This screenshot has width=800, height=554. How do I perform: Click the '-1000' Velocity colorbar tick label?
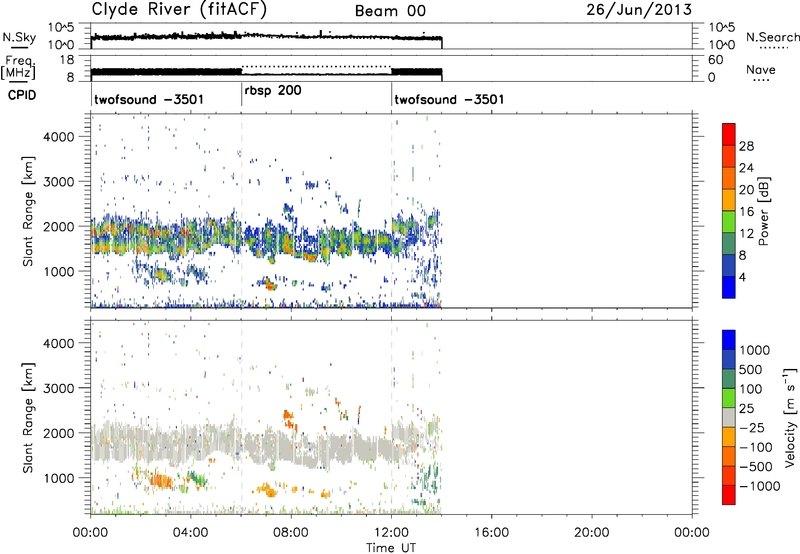point(760,486)
